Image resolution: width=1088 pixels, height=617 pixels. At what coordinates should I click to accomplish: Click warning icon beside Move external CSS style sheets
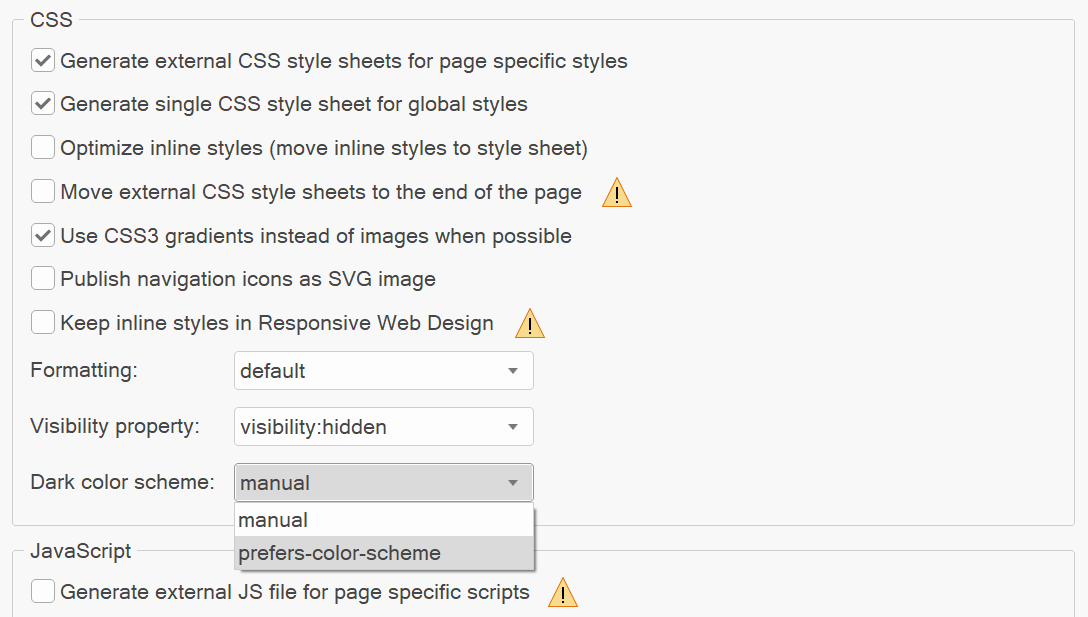click(x=616, y=193)
